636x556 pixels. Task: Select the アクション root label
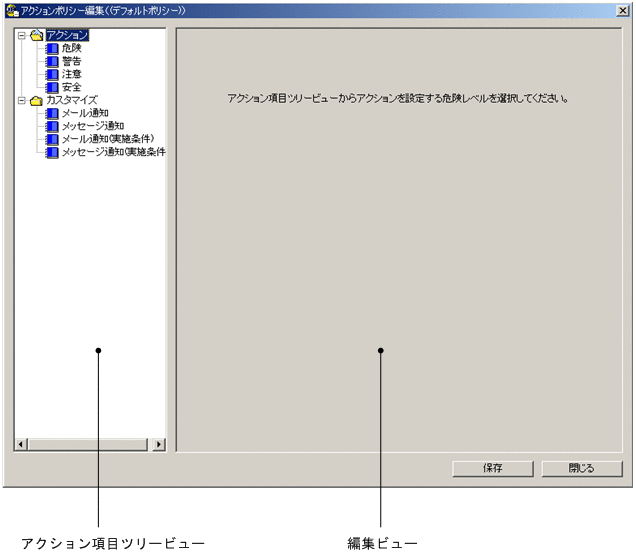coord(67,35)
